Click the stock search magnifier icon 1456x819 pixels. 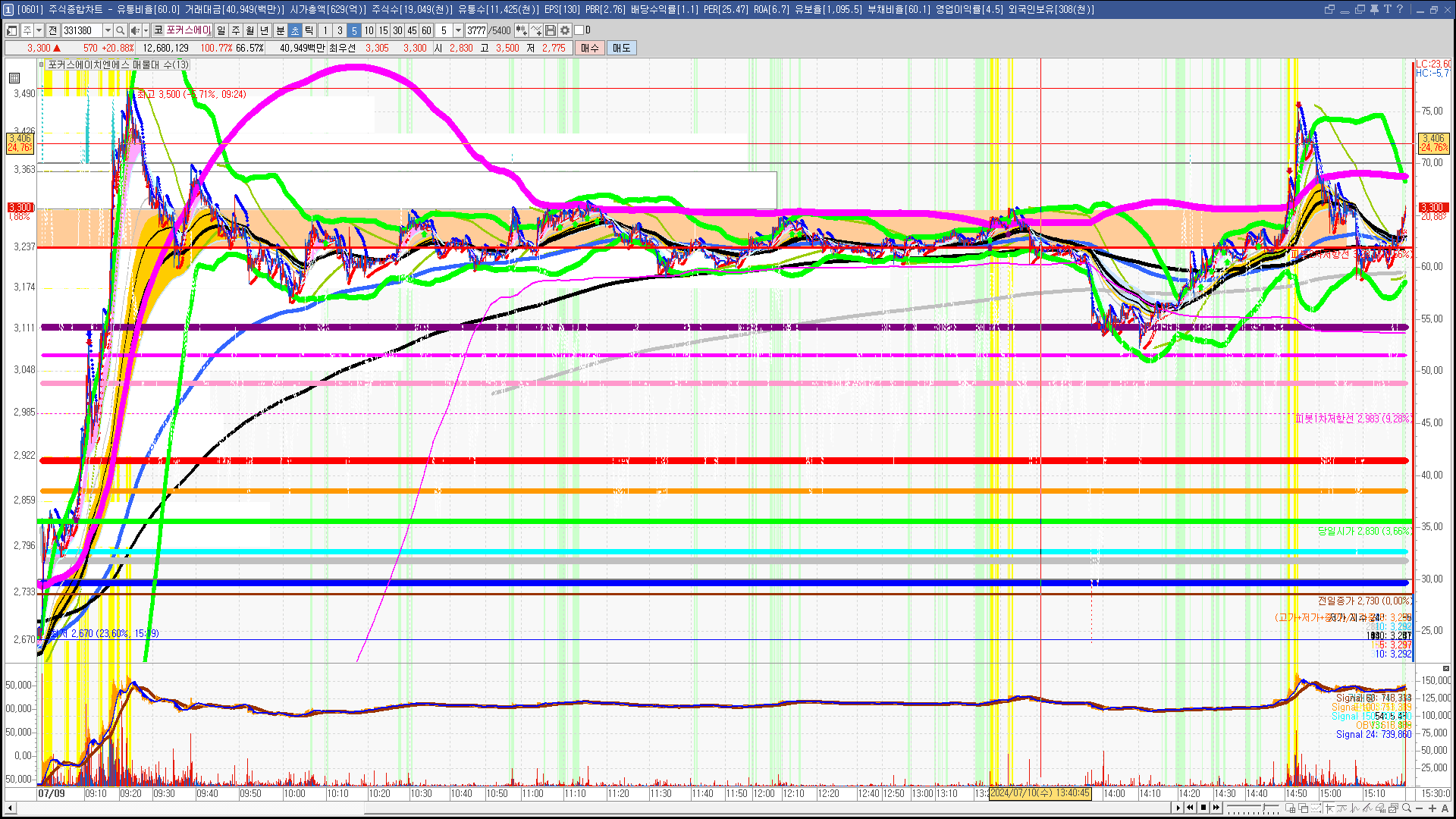[120, 30]
